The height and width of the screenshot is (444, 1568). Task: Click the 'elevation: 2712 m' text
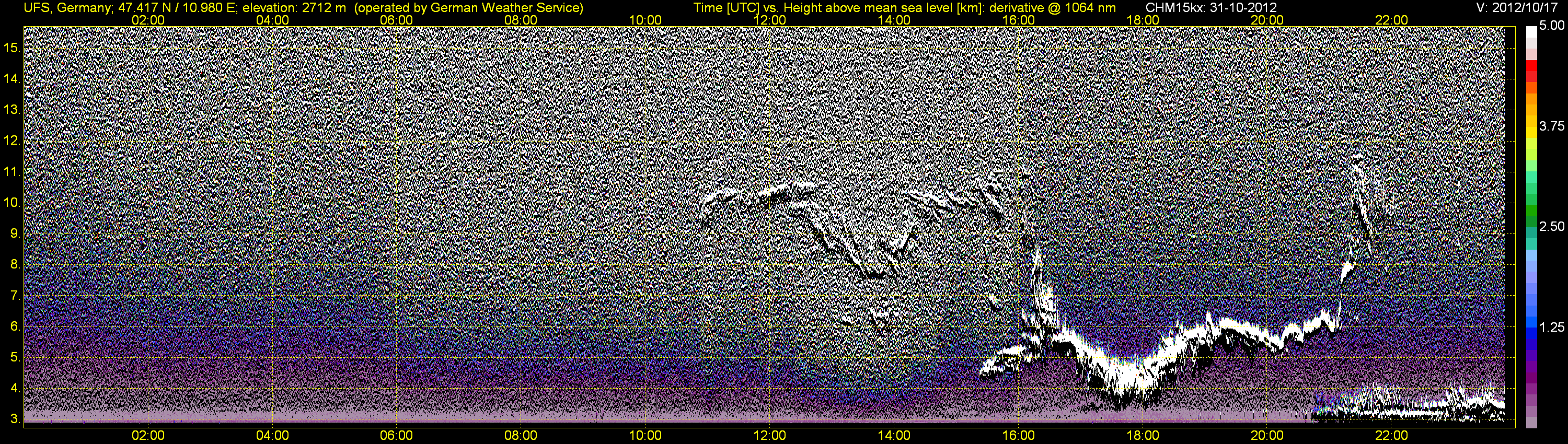click(296, 7)
